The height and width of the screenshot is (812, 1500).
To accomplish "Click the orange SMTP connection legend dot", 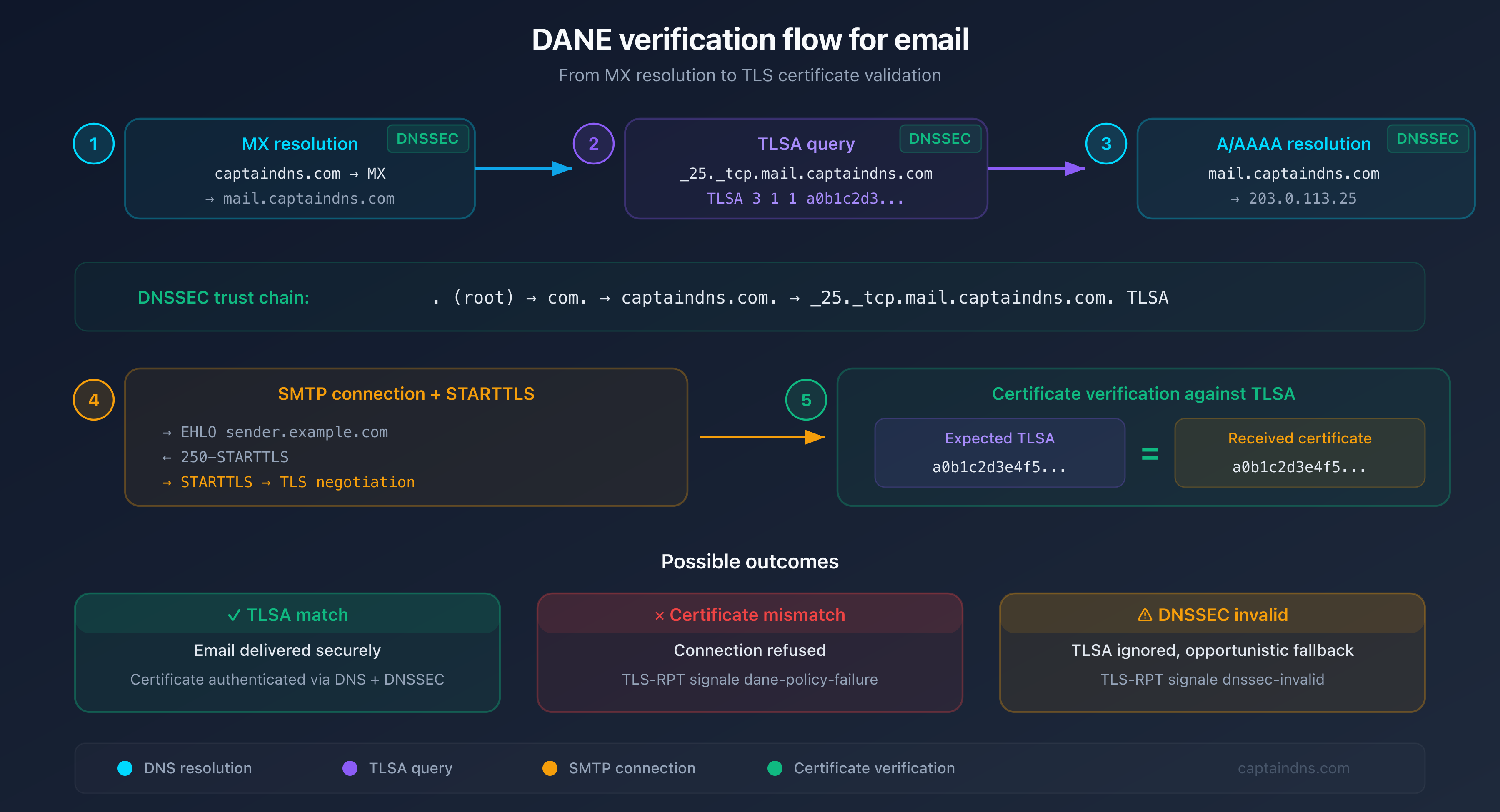I will coord(550,768).
